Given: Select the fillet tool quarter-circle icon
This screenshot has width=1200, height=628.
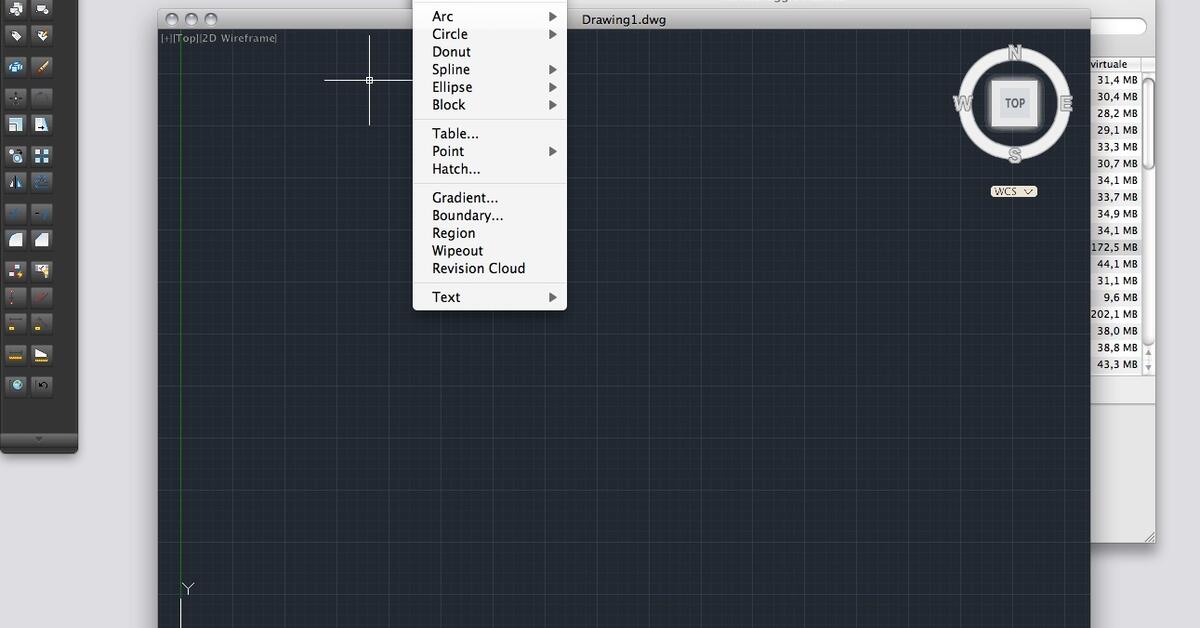Looking at the screenshot, I should click(15, 239).
